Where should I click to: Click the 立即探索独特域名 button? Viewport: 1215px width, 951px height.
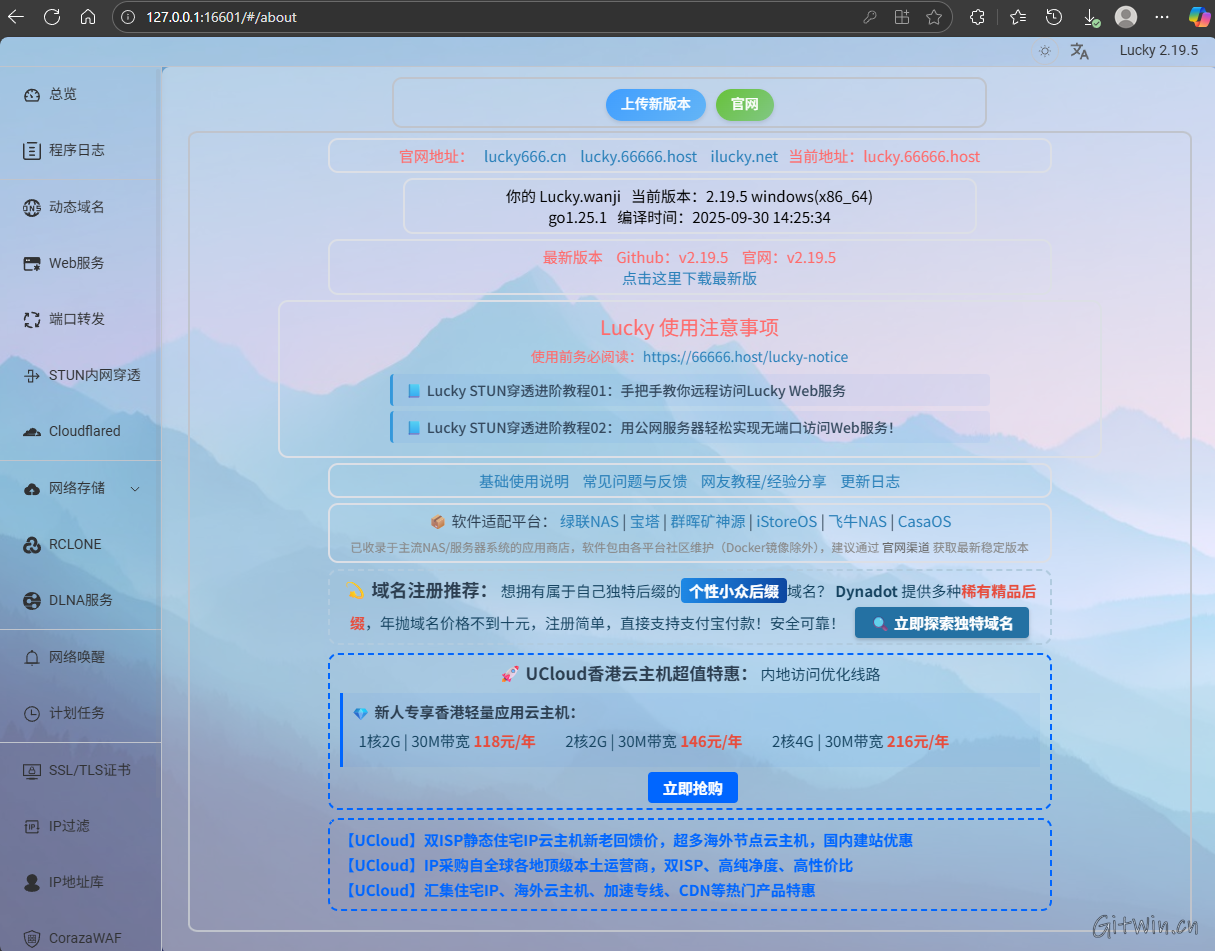942,623
